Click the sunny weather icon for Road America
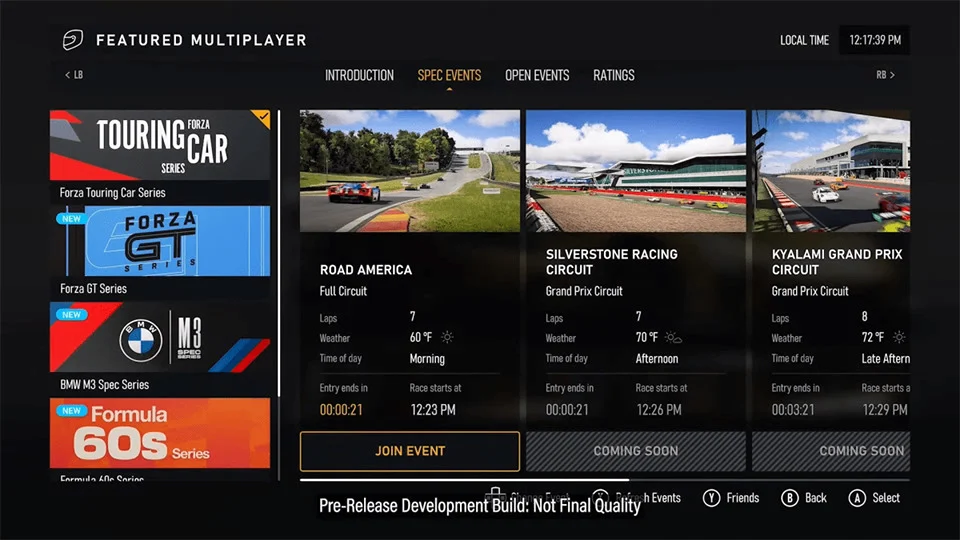960x540 pixels. (x=448, y=337)
